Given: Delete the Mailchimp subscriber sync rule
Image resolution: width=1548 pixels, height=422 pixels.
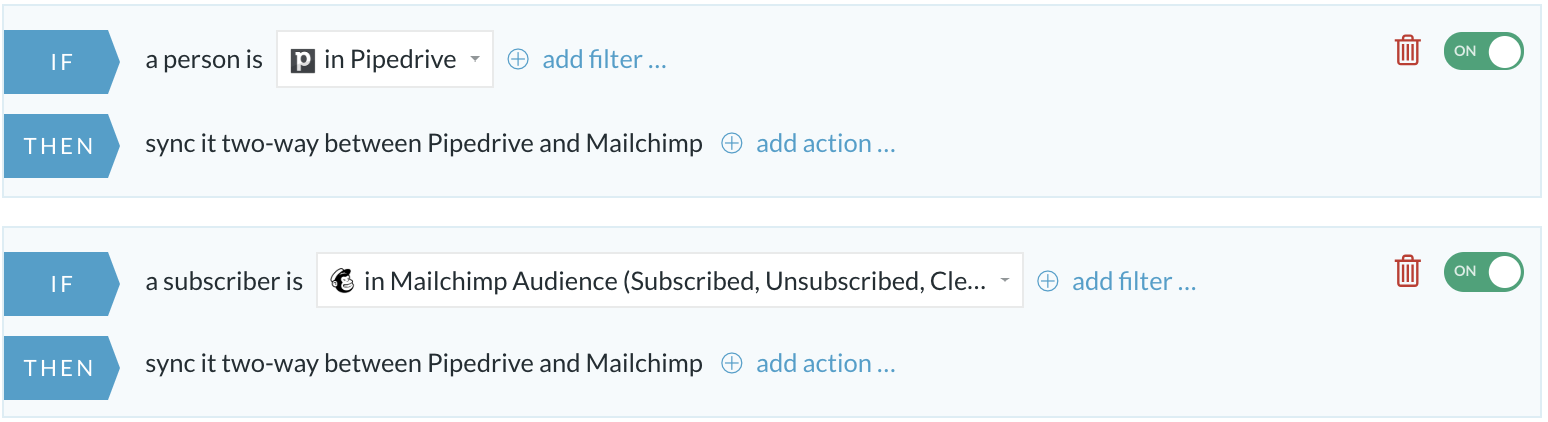Looking at the screenshot, I should [x=1407, y=271].
